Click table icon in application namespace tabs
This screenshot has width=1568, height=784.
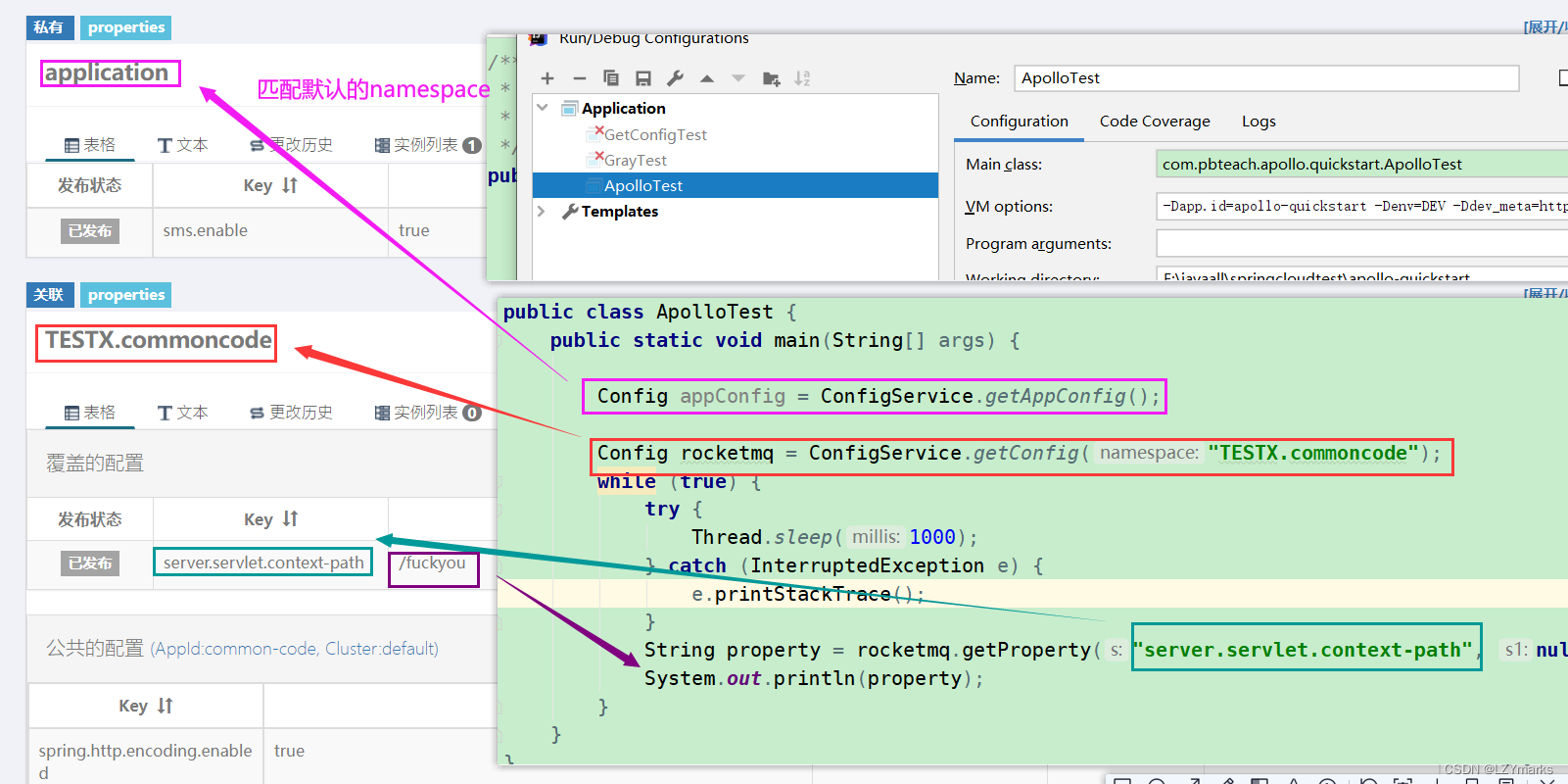coord(71,145)
